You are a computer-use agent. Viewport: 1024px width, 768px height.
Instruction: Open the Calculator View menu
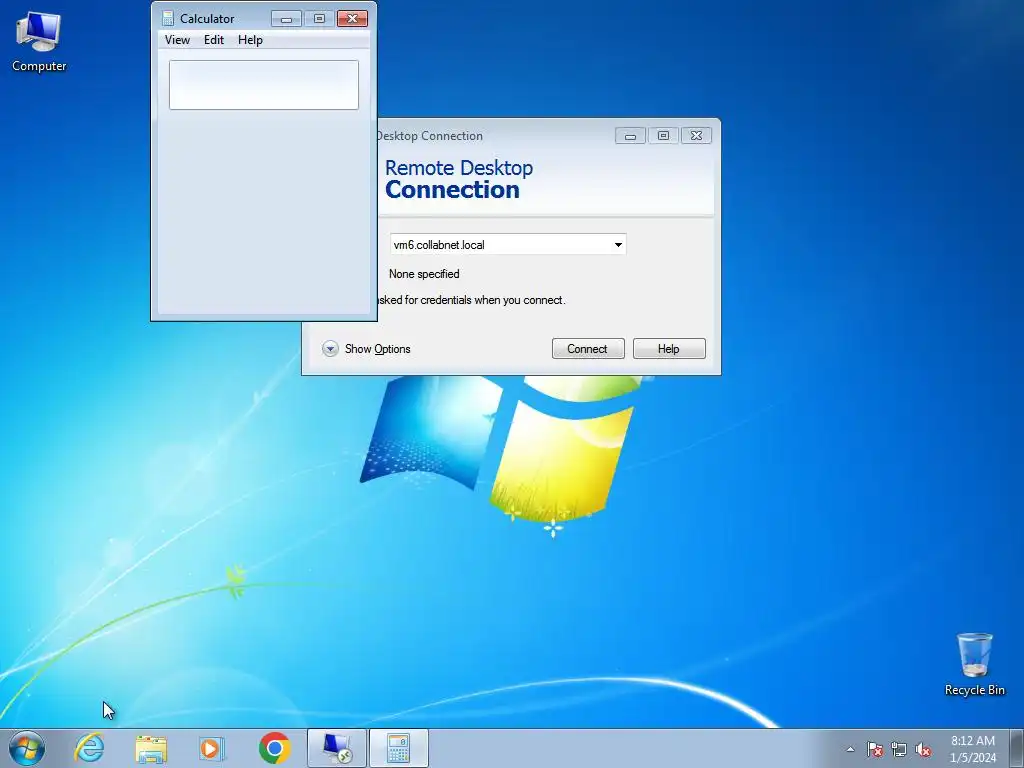click(177, 40)
